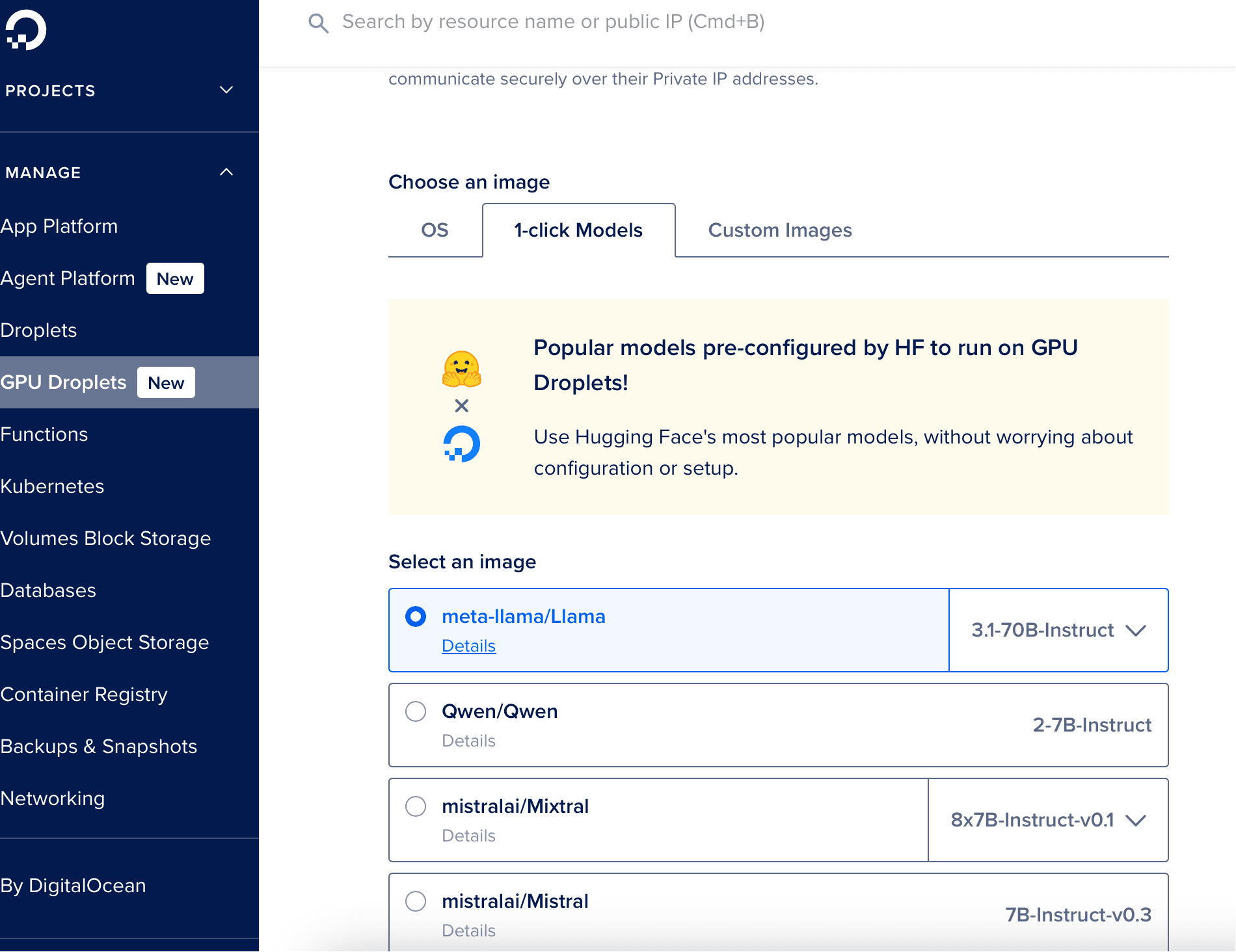Click the mistralai/Mixtral image name
Viewport: 1236px width, 952px height.
pyautogui.click(x=515, y=806)
